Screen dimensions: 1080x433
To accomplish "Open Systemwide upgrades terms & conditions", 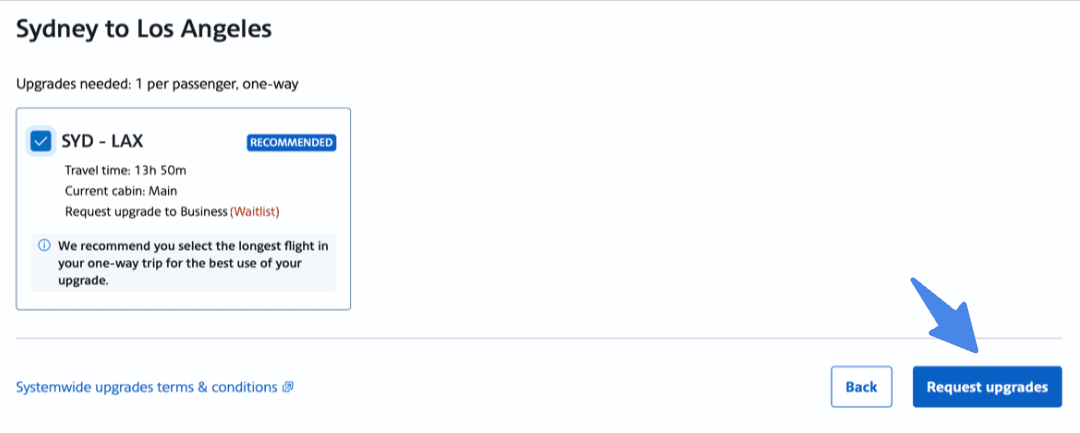I will 146,387.
